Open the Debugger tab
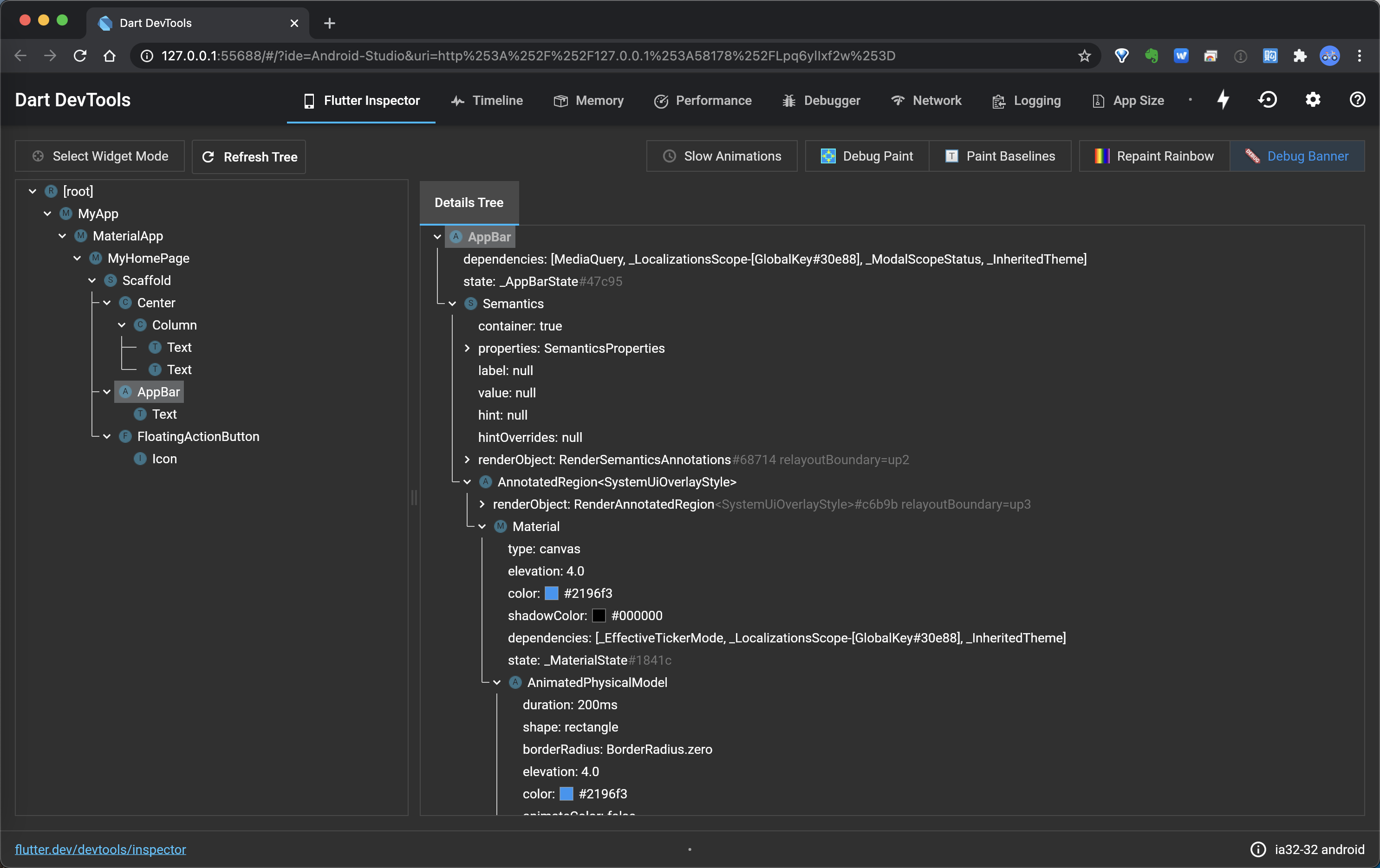The width and height of the screenshot is (1380, 868). click(821, 100)
